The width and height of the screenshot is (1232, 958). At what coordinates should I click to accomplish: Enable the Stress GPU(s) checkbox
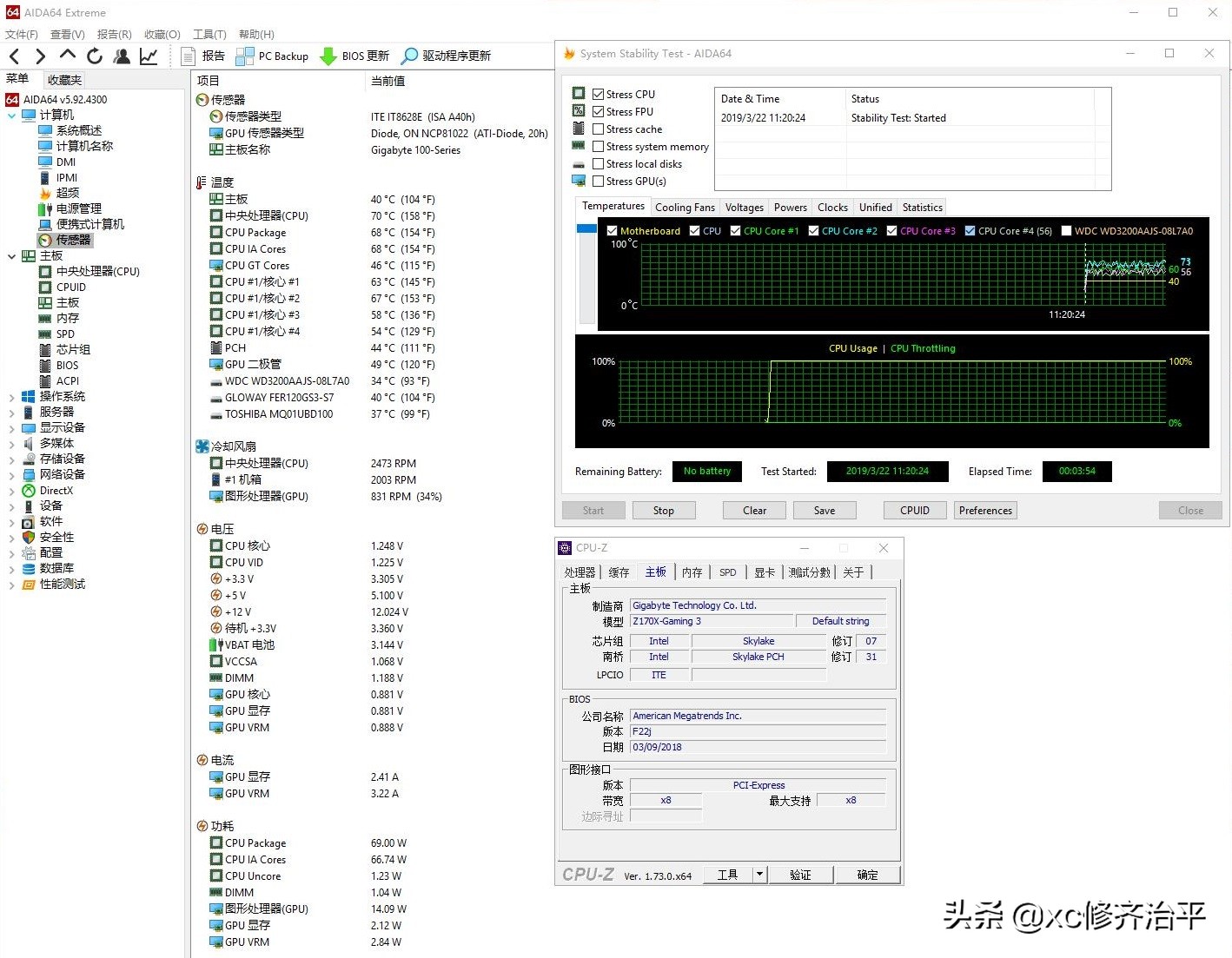(x=599, y=181)
